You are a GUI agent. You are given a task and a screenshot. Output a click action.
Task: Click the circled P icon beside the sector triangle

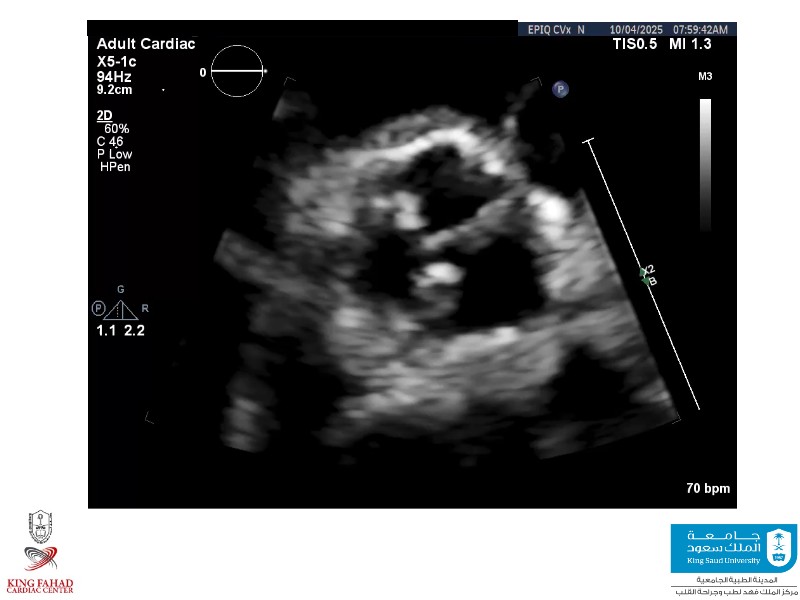98,308
